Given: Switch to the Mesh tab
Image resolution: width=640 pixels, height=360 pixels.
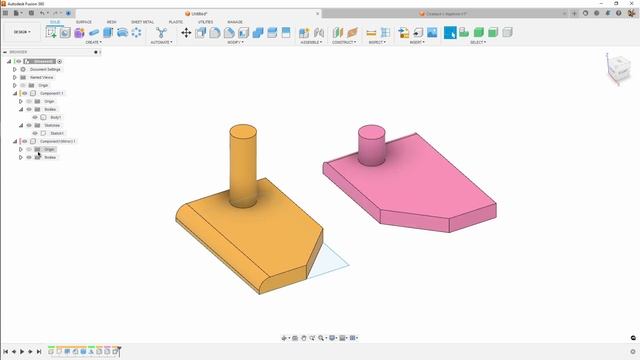Looking at the screenshot, I should [111, 22].
